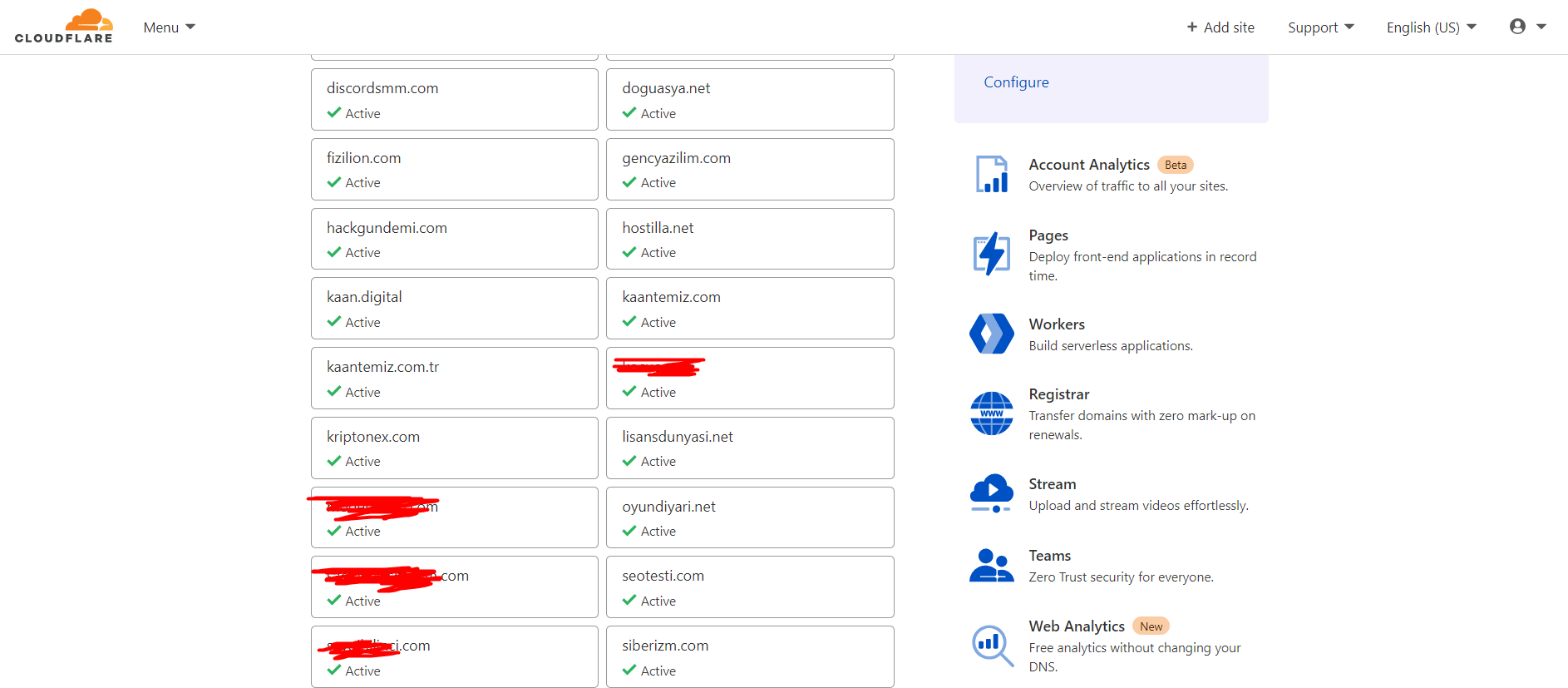1568x688 pixels.
Task: Open the oyundiyari.net site card
Action: (x=750, y=517)
